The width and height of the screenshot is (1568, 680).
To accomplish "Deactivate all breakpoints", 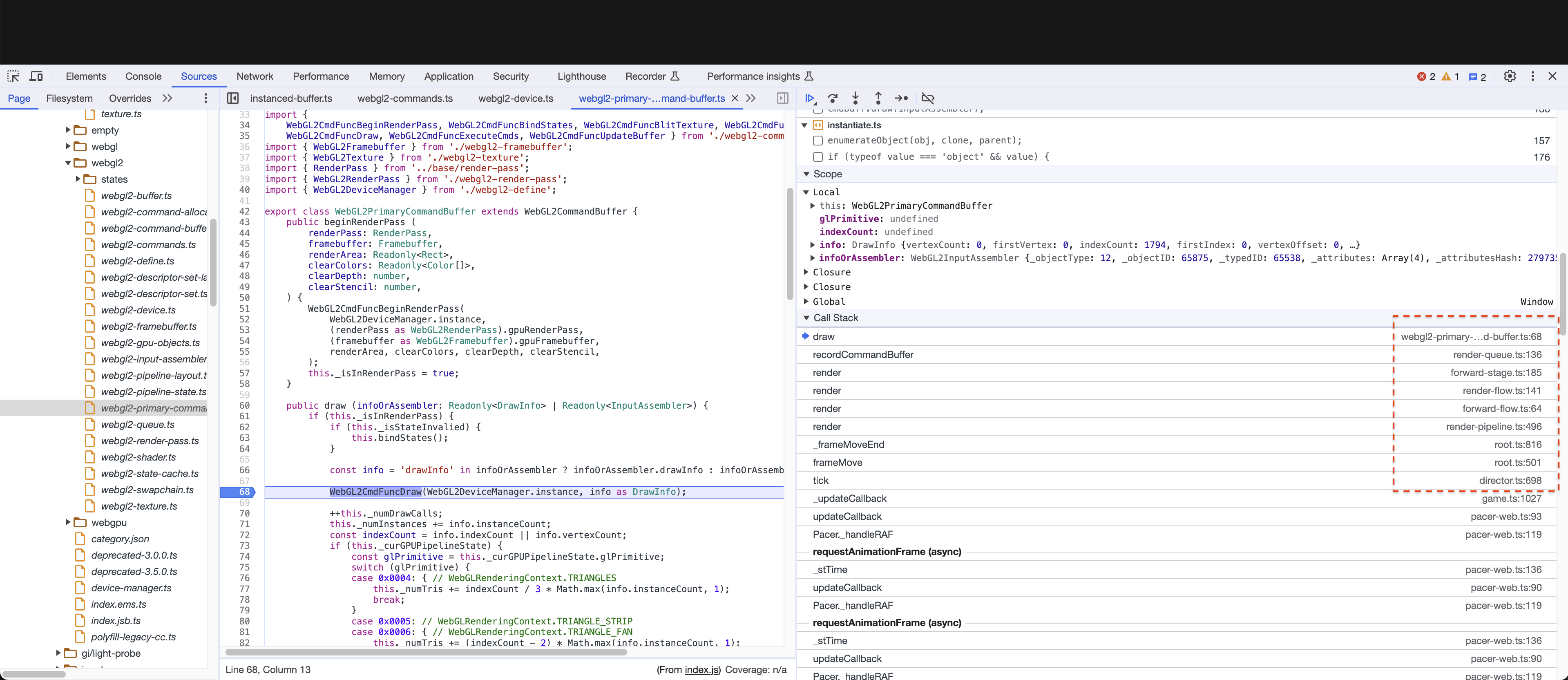I will pos(928,98).
